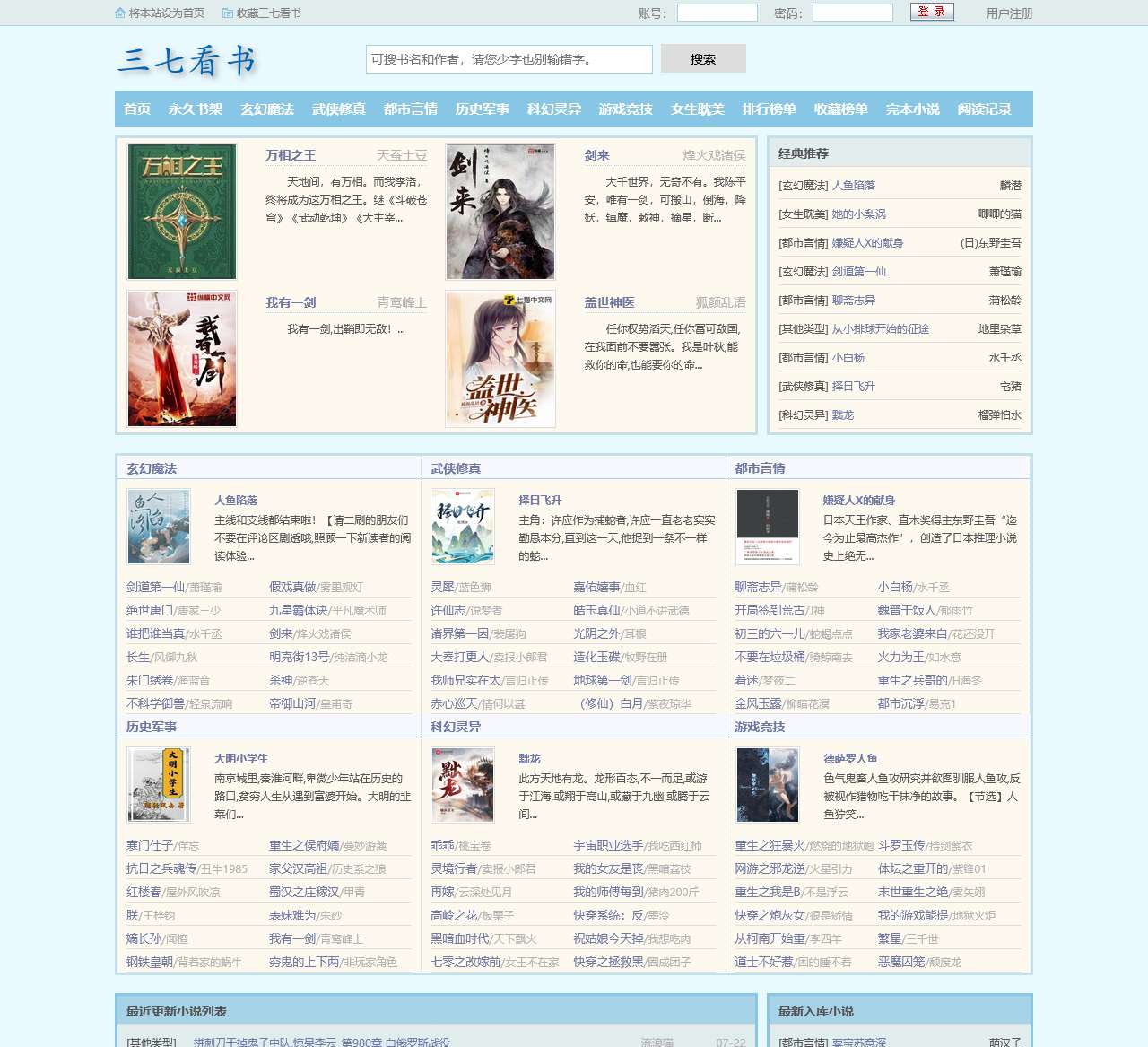
Task: Click the bookmark icon beside 收藏三七看书
Action: 228,13
